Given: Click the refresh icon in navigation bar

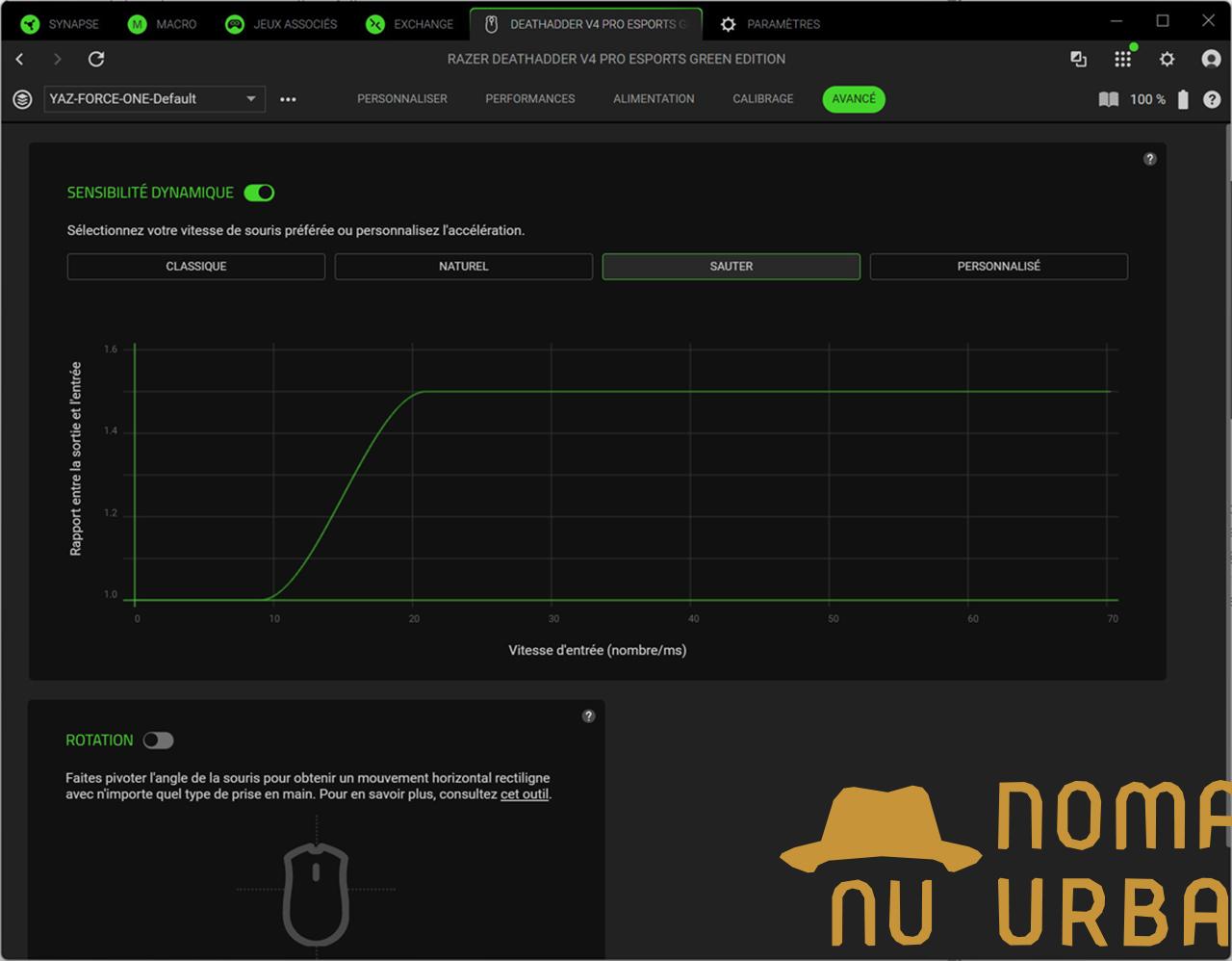Looking at the screenshot, I should click(96, 60).
